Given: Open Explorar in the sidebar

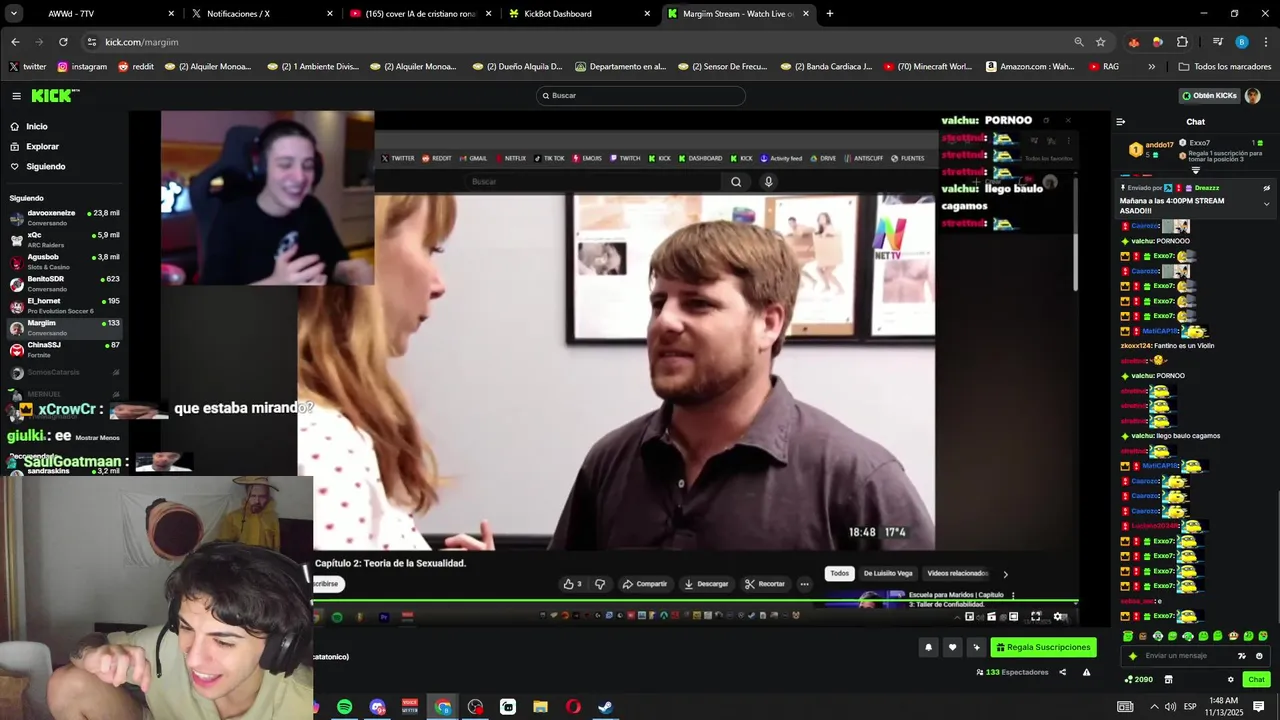Looking at the screenshot, I should tap(42, 147).
